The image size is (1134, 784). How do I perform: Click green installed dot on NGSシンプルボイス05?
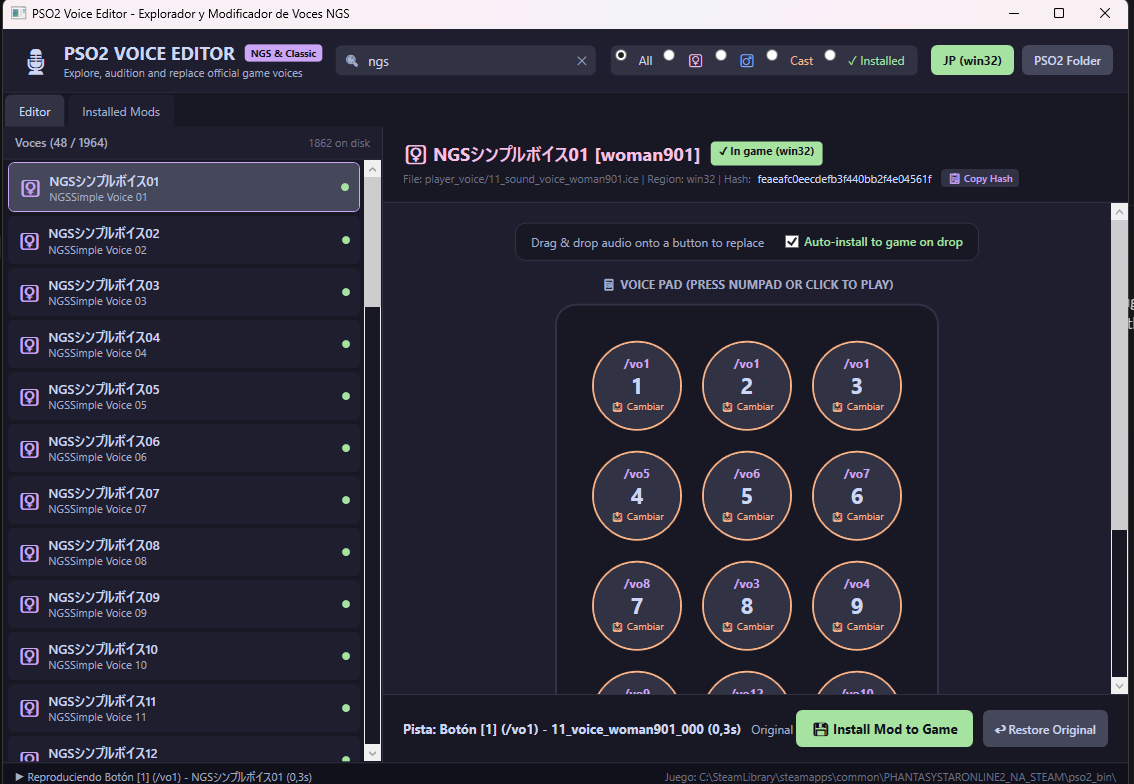346,396
